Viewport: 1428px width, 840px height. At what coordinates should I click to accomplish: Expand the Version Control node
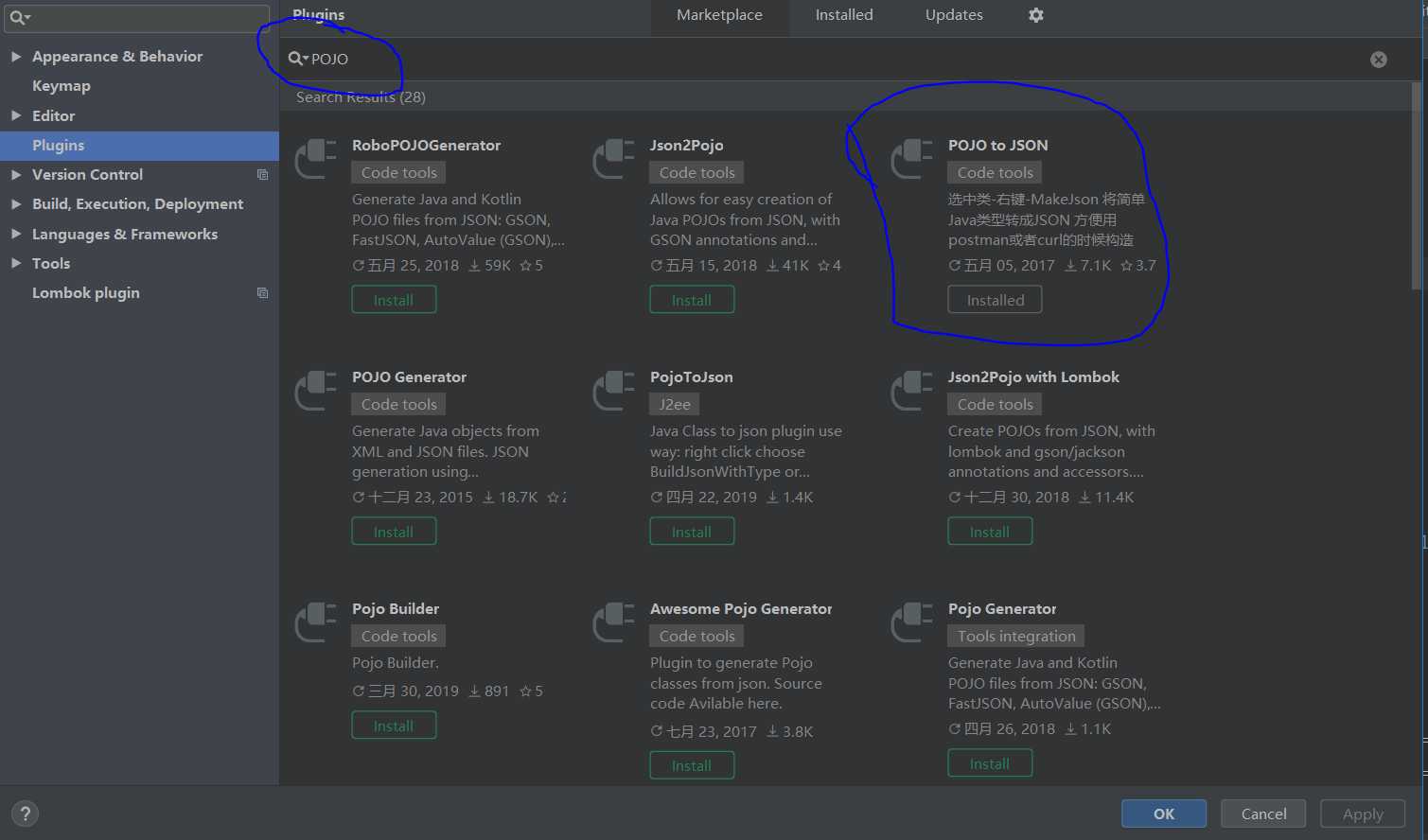(16, 175)
